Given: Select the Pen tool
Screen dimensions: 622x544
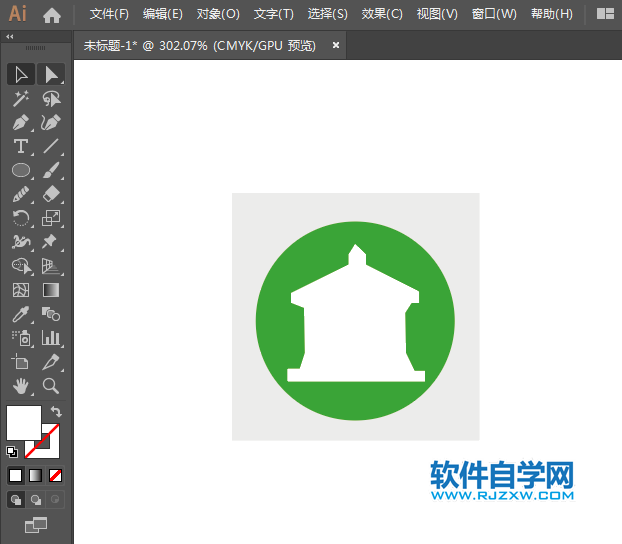Looking at the screenshot, I should [x=21, y=123].
